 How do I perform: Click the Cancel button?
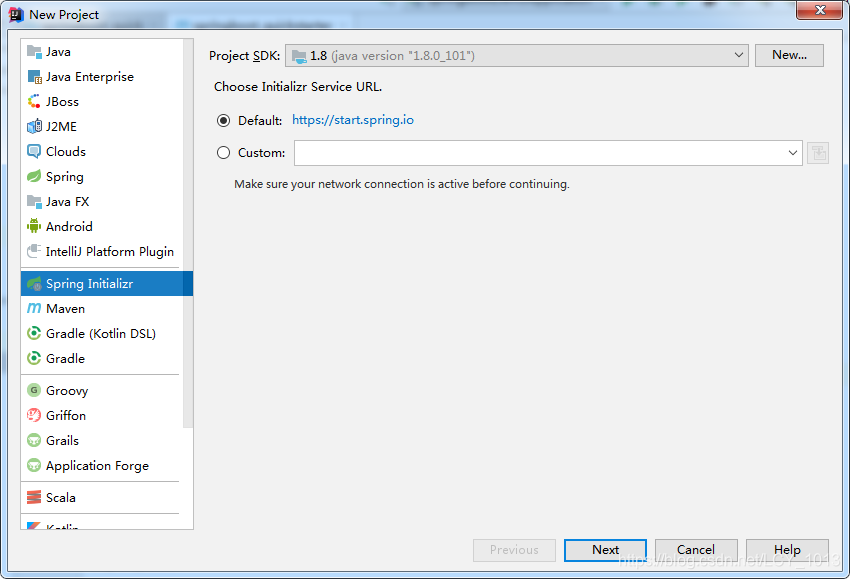696,550
